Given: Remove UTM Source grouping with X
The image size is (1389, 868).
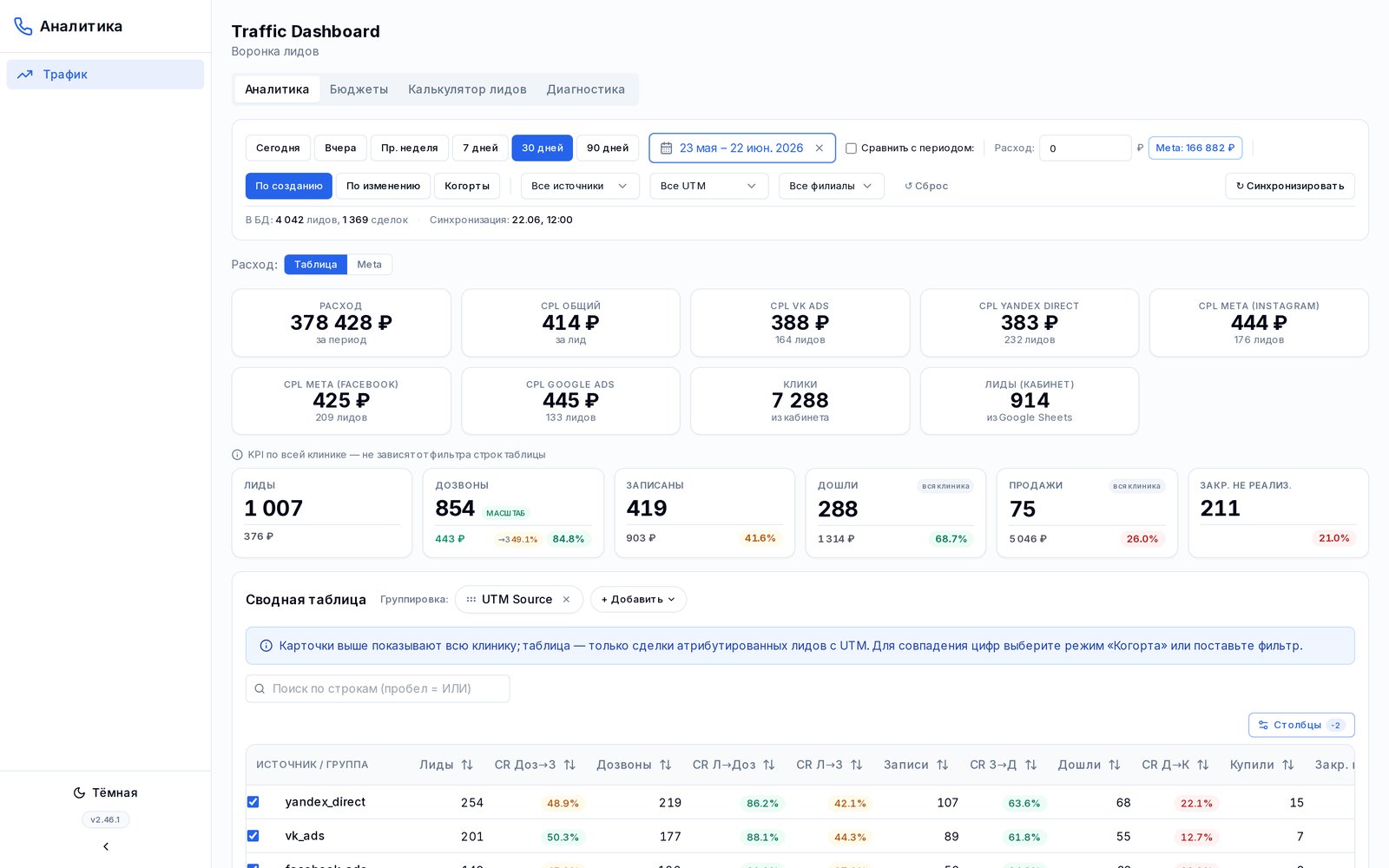Looking at the screenshot, I should pyautogui.click(x=566, y=600).
